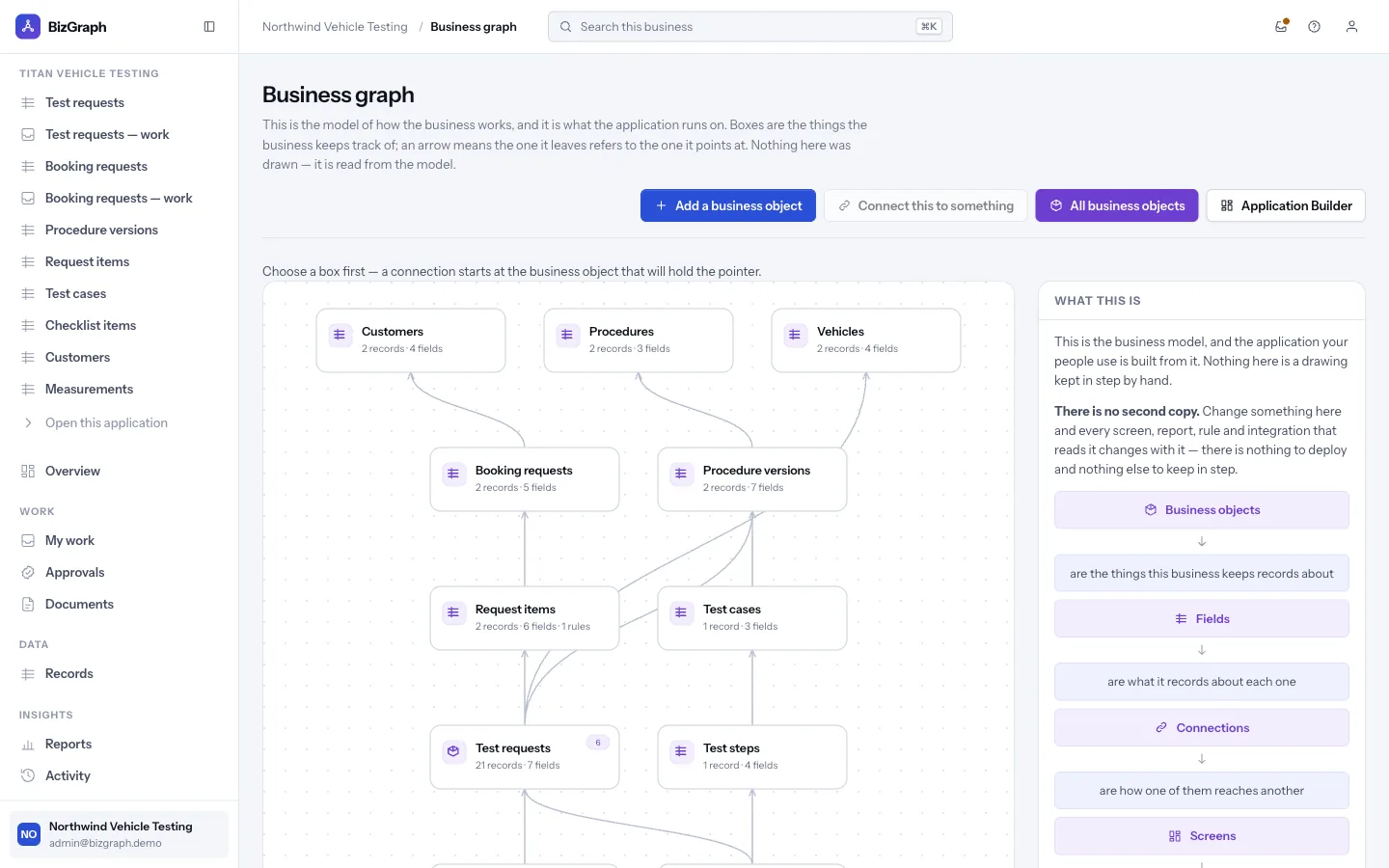
Task: Click Add a business object button
Action: 728,205
